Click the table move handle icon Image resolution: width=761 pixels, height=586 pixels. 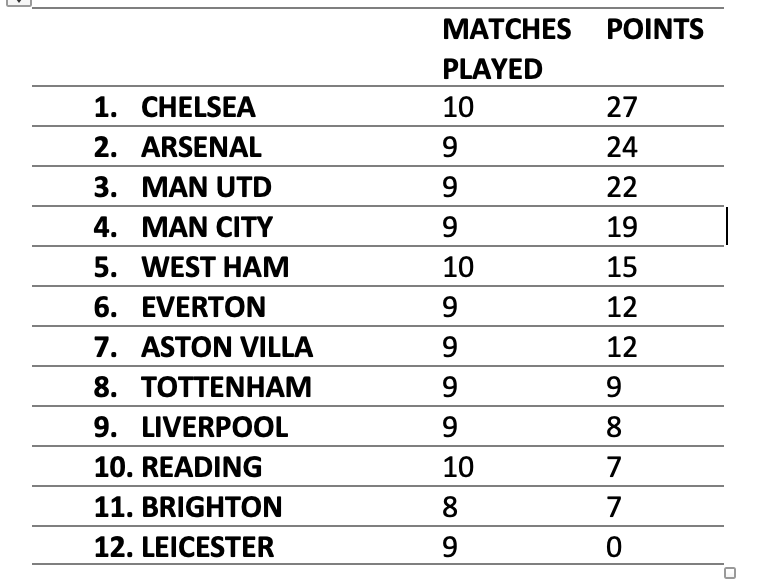[18, 2]
